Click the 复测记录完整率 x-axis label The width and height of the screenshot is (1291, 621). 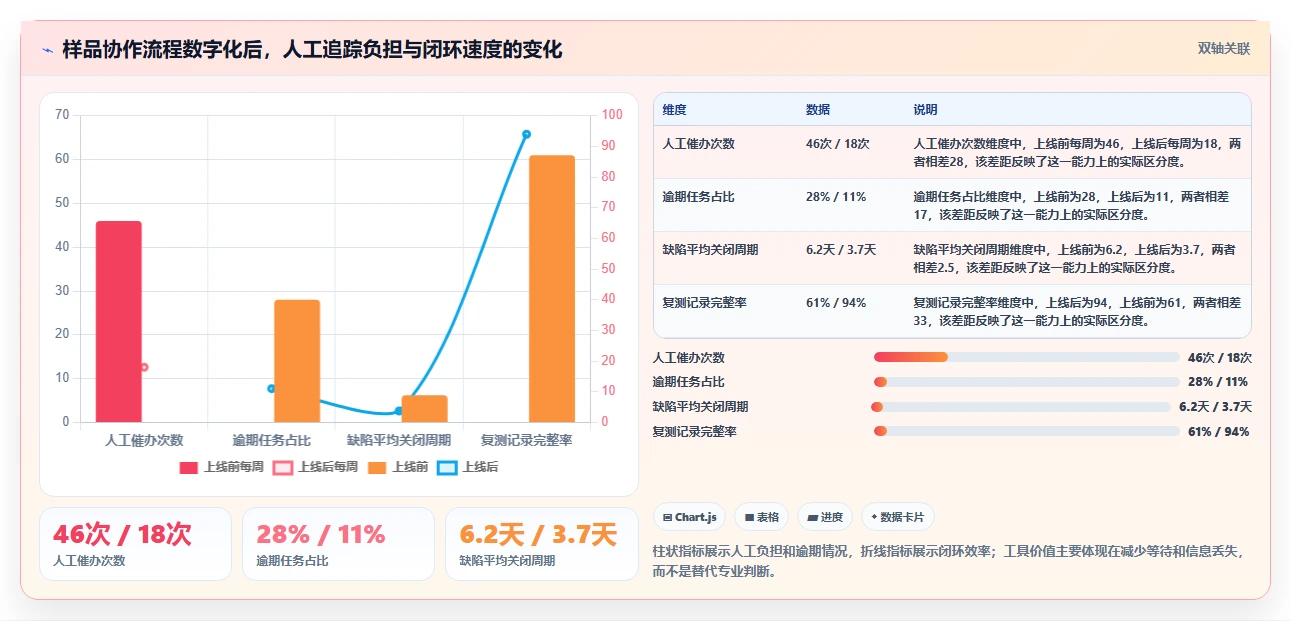pyautogui.click(x=526, y=440)
